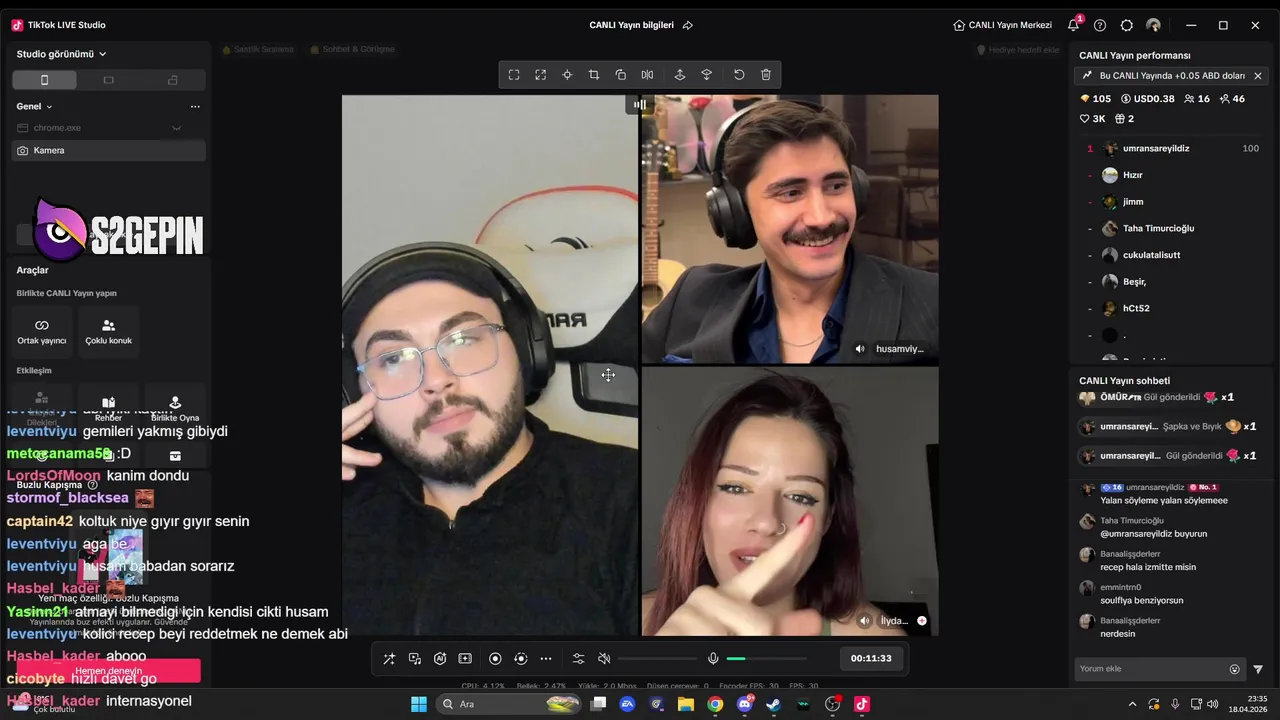Toggle the microphone mute icon
Image resolution: width=1280 pixels, height=720 pixels.
[713, 658]
